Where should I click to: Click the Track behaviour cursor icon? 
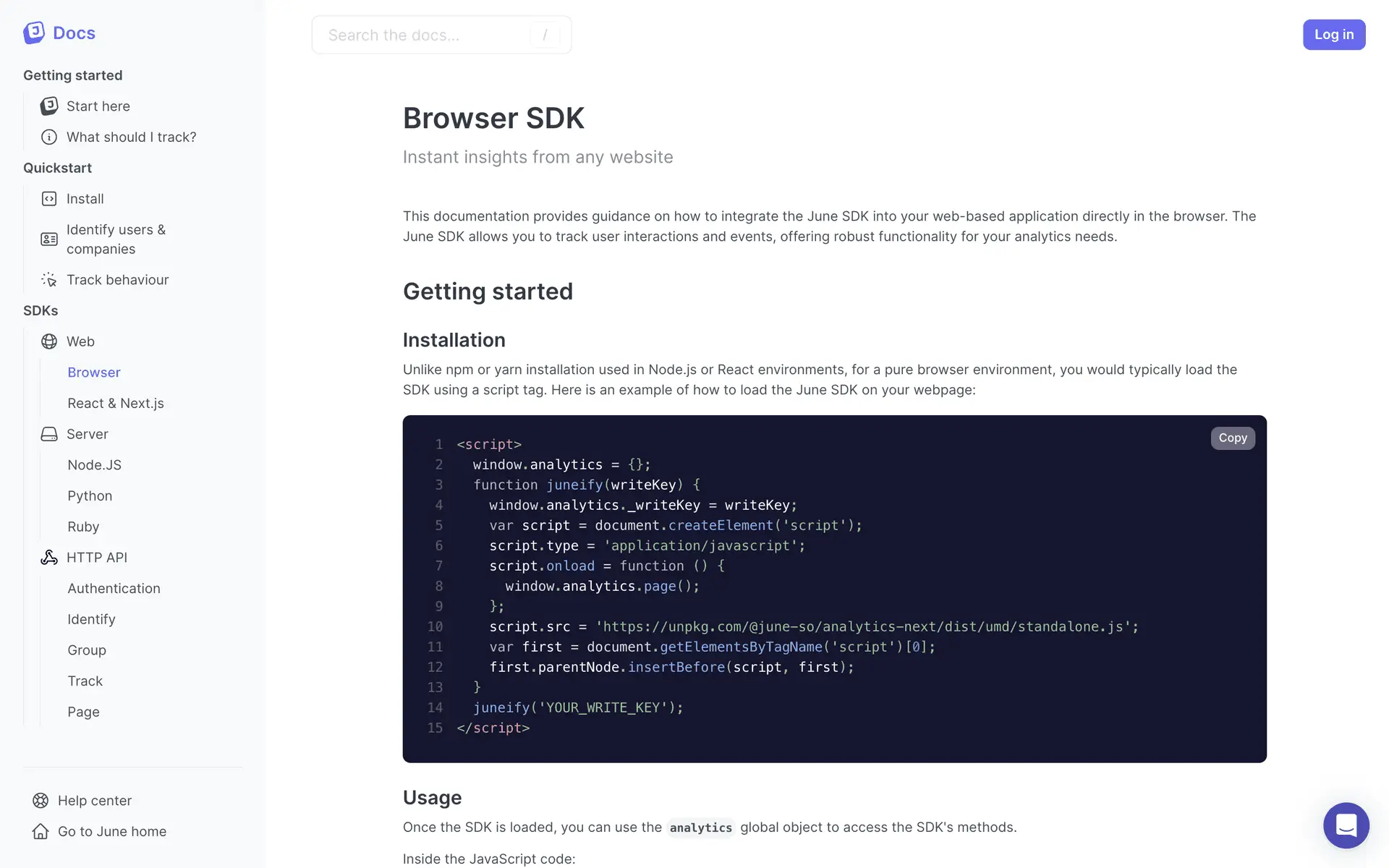49,280
